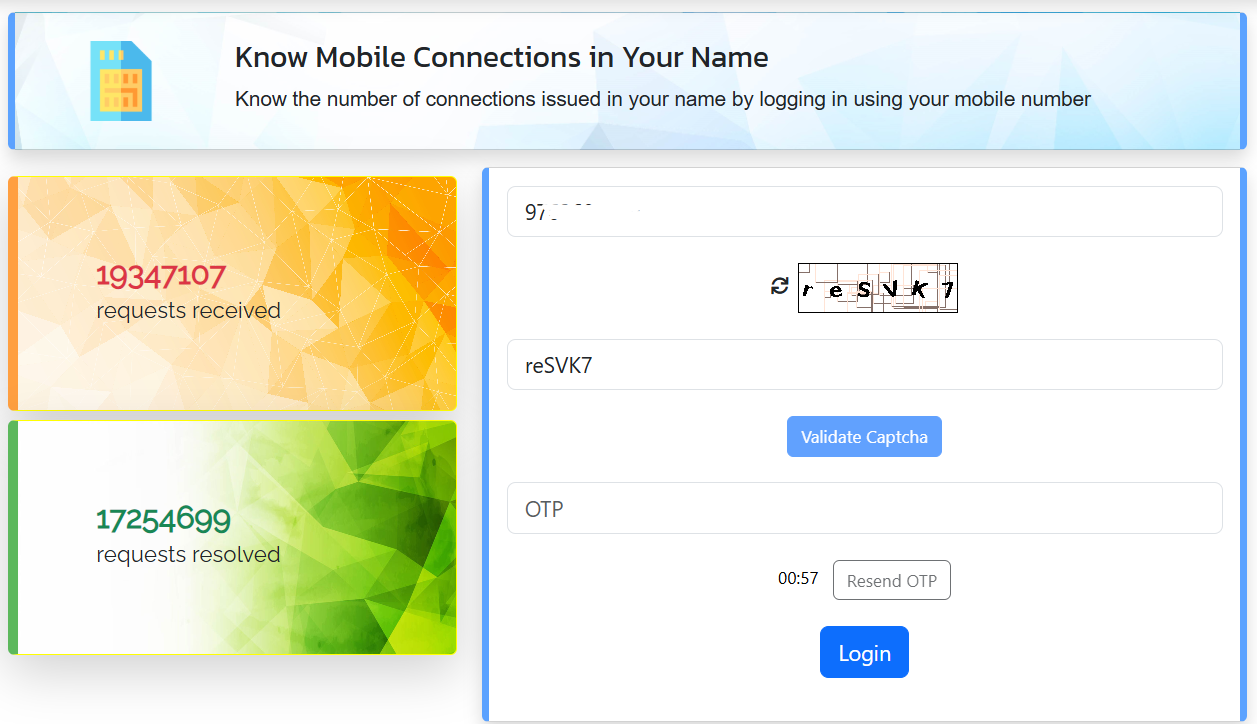Click the letter r in captcha picture
1257x724 pixels.
[x=808, y=291]
